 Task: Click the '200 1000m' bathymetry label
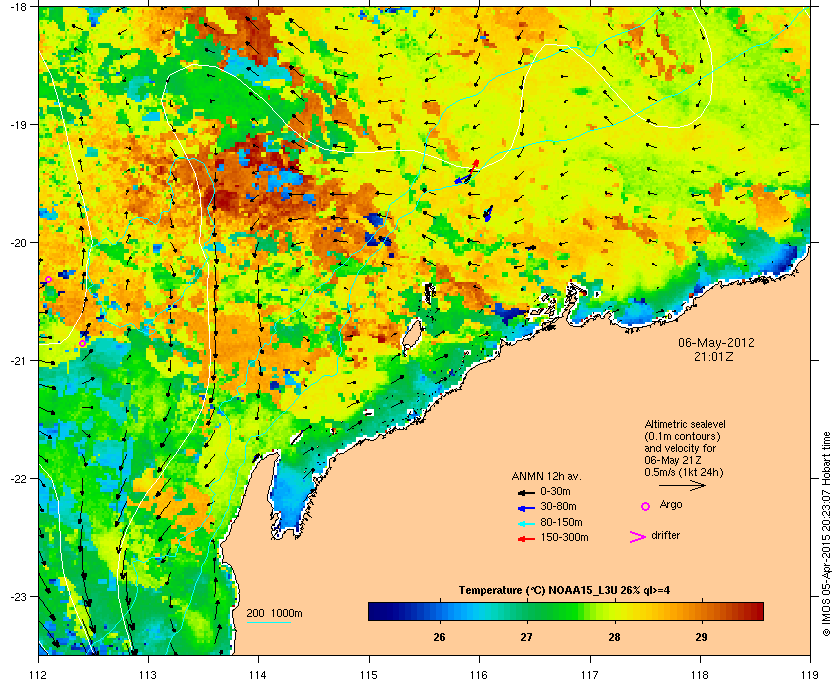[274, 613]
